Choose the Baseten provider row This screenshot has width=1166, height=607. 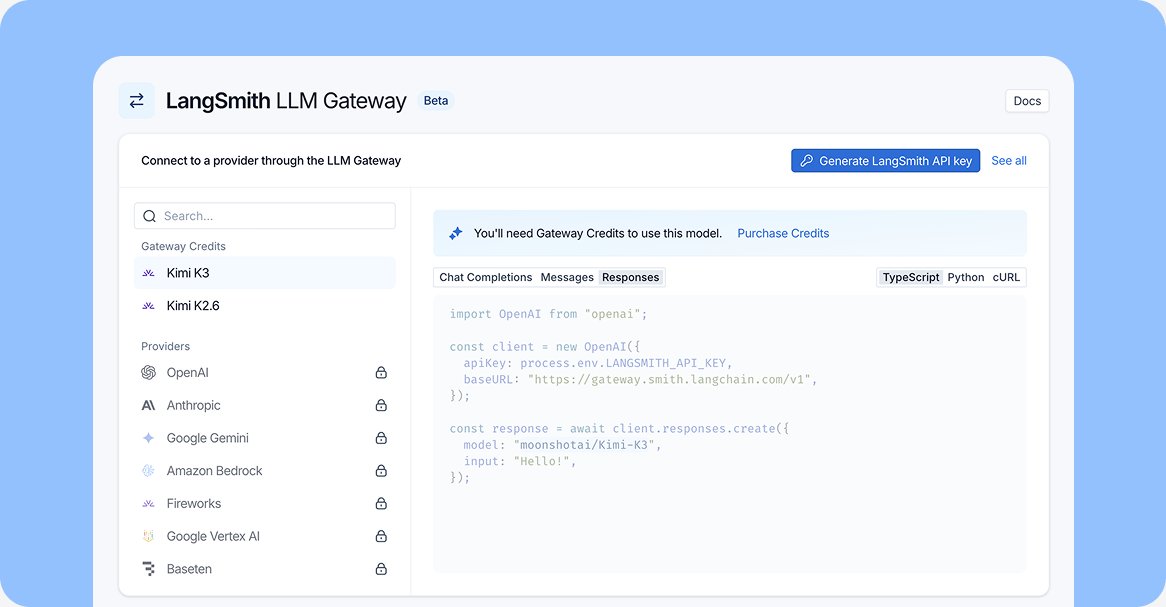point(265,569)
